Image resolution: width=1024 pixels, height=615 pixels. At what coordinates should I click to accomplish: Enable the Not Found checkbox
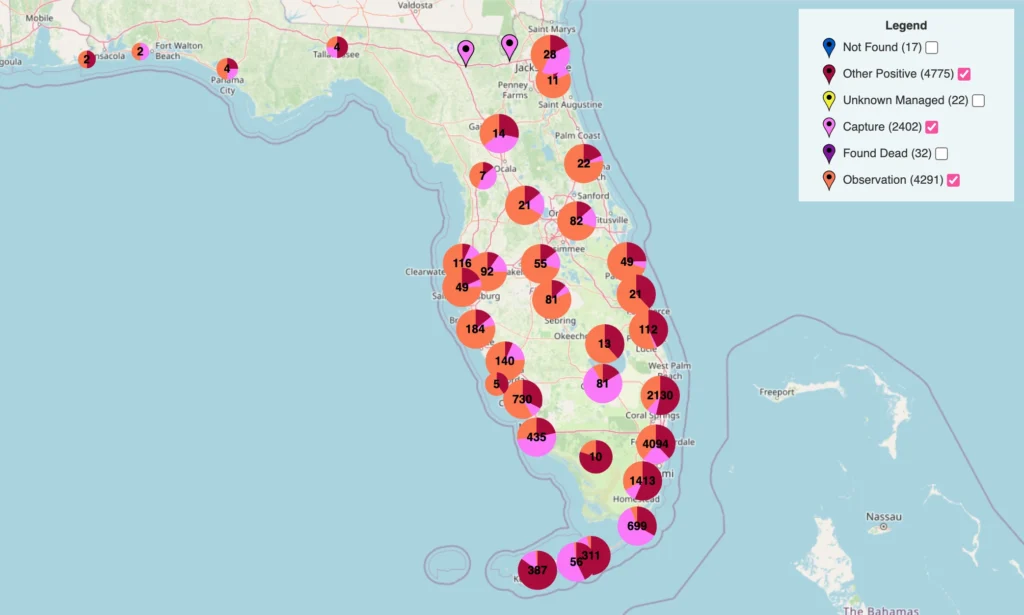coord(930,46)
